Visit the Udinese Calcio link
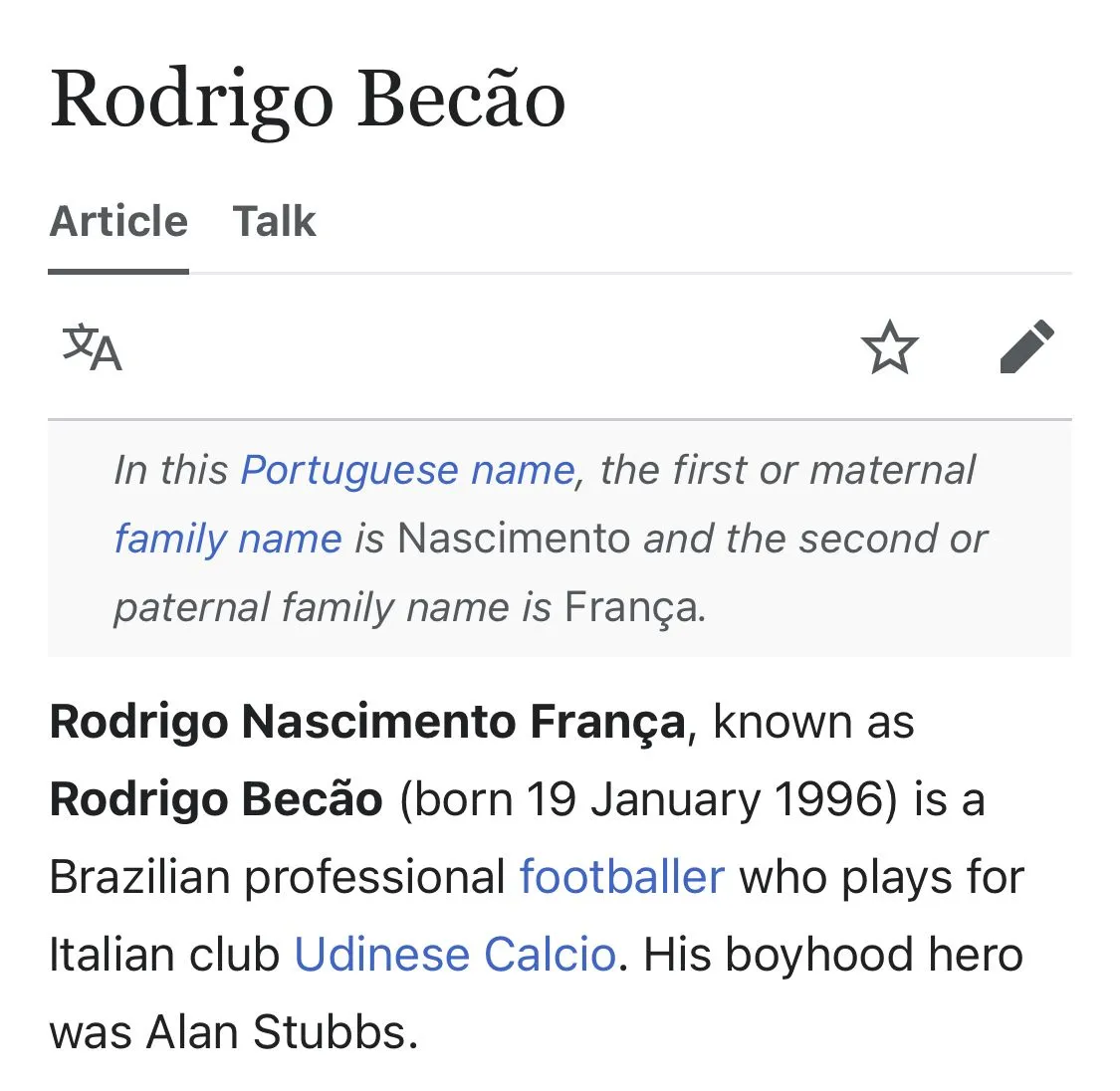 coord(455,955)
